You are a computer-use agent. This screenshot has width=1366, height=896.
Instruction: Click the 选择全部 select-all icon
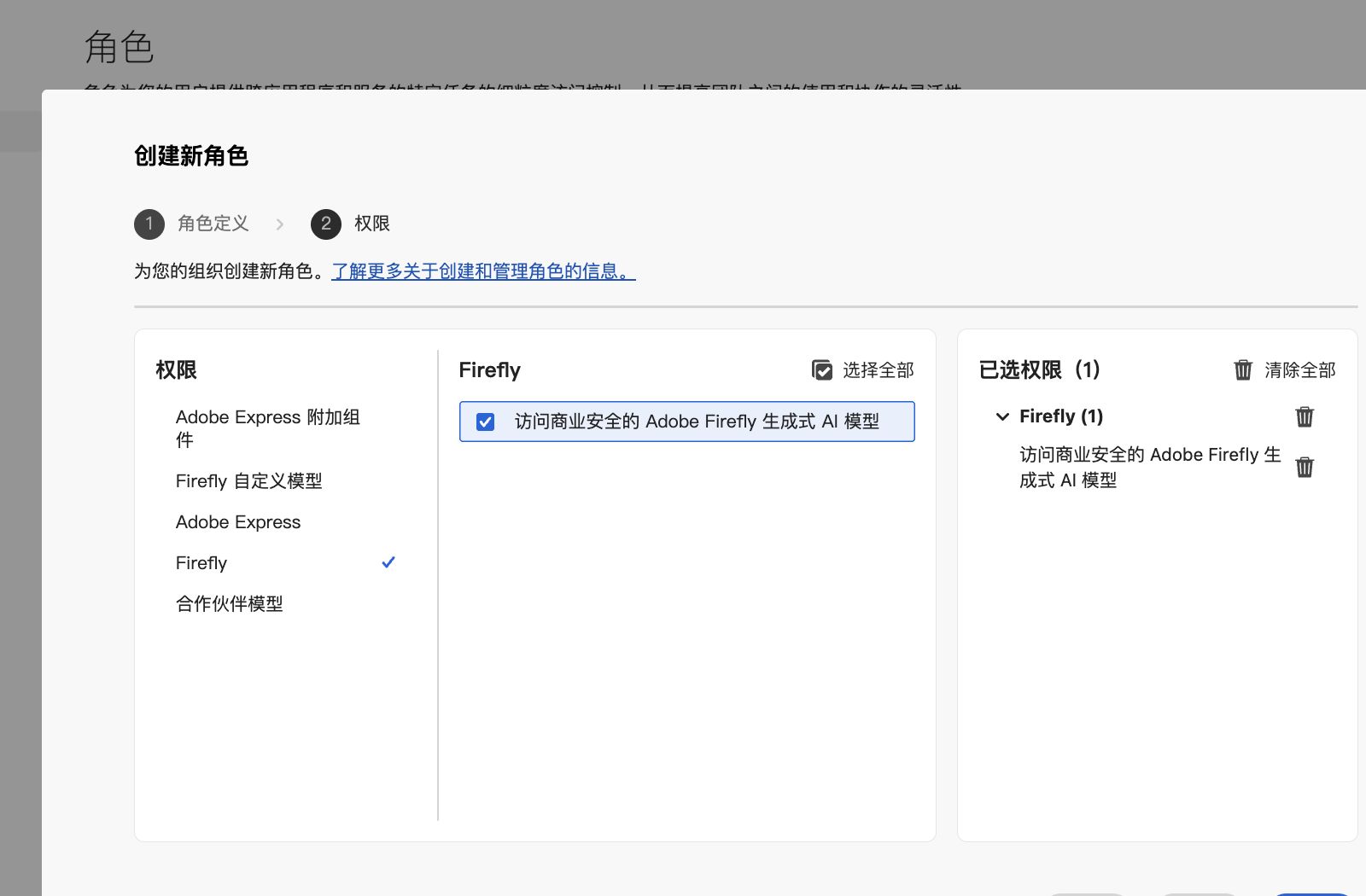coord(822,370)
